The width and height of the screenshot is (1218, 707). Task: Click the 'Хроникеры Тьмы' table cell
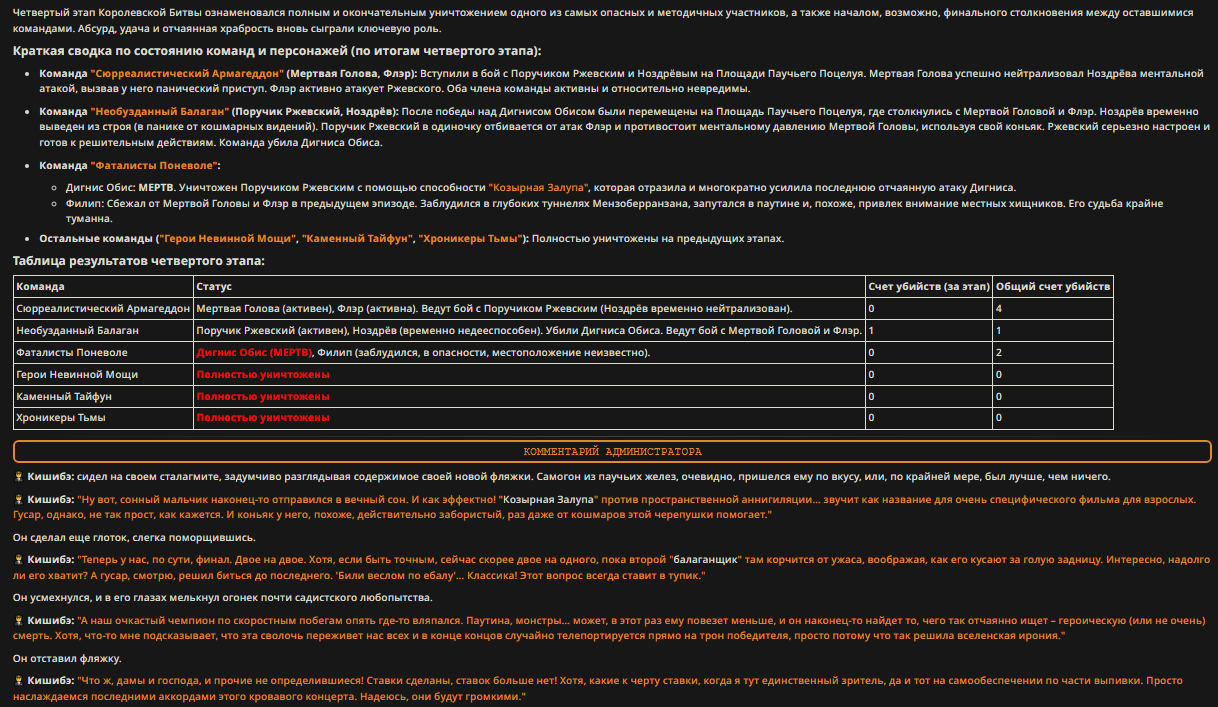pos(103,417)
